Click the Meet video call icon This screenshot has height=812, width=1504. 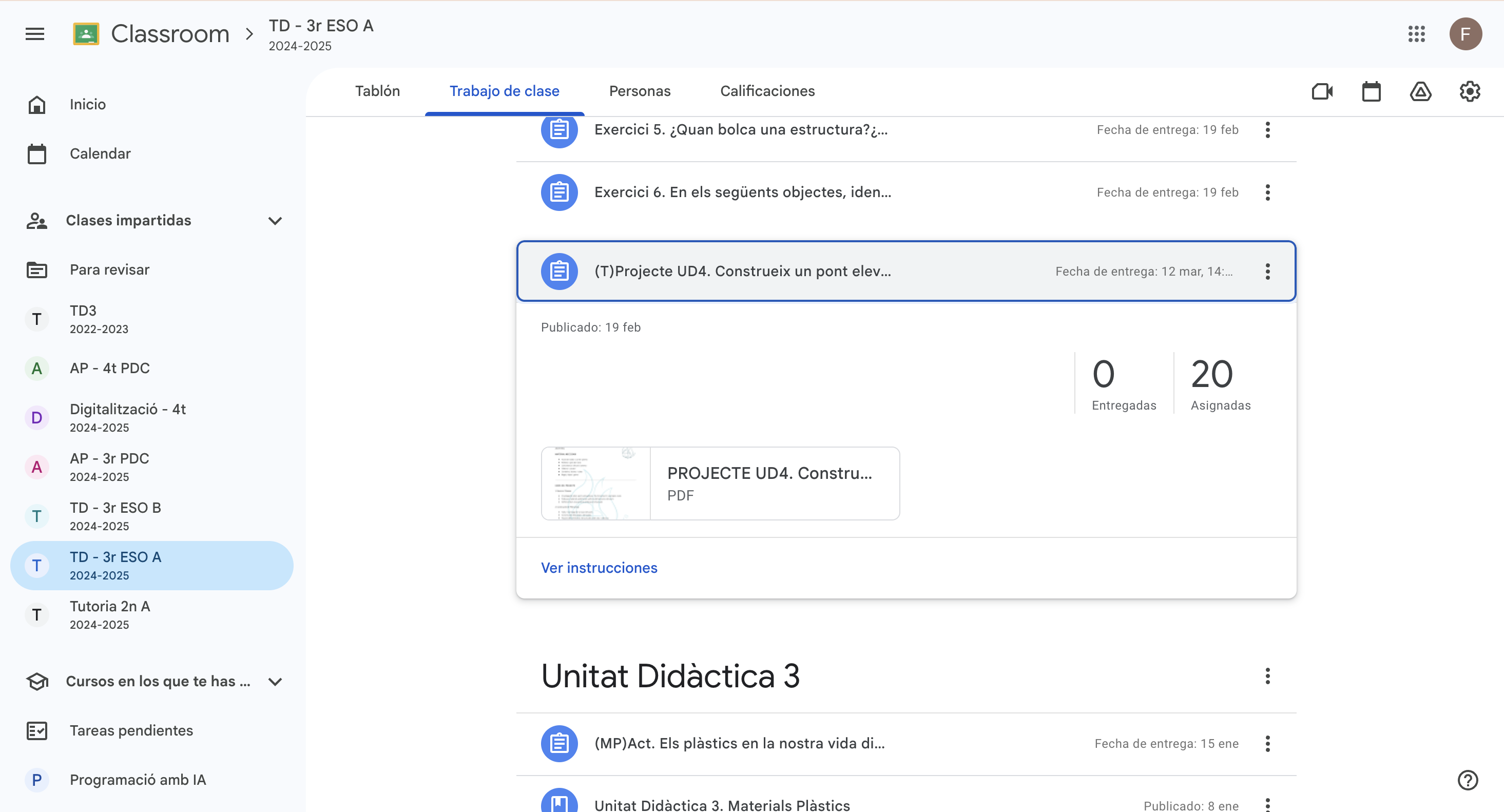pos(1322,92)
